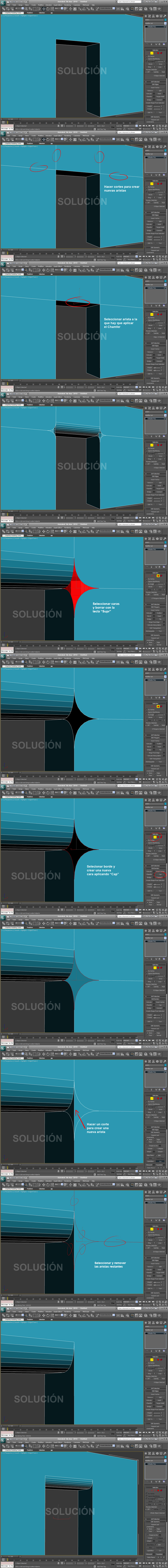
Task: Open Modifier List in bottommost screenshot
Action: [x=156, y=1461]
